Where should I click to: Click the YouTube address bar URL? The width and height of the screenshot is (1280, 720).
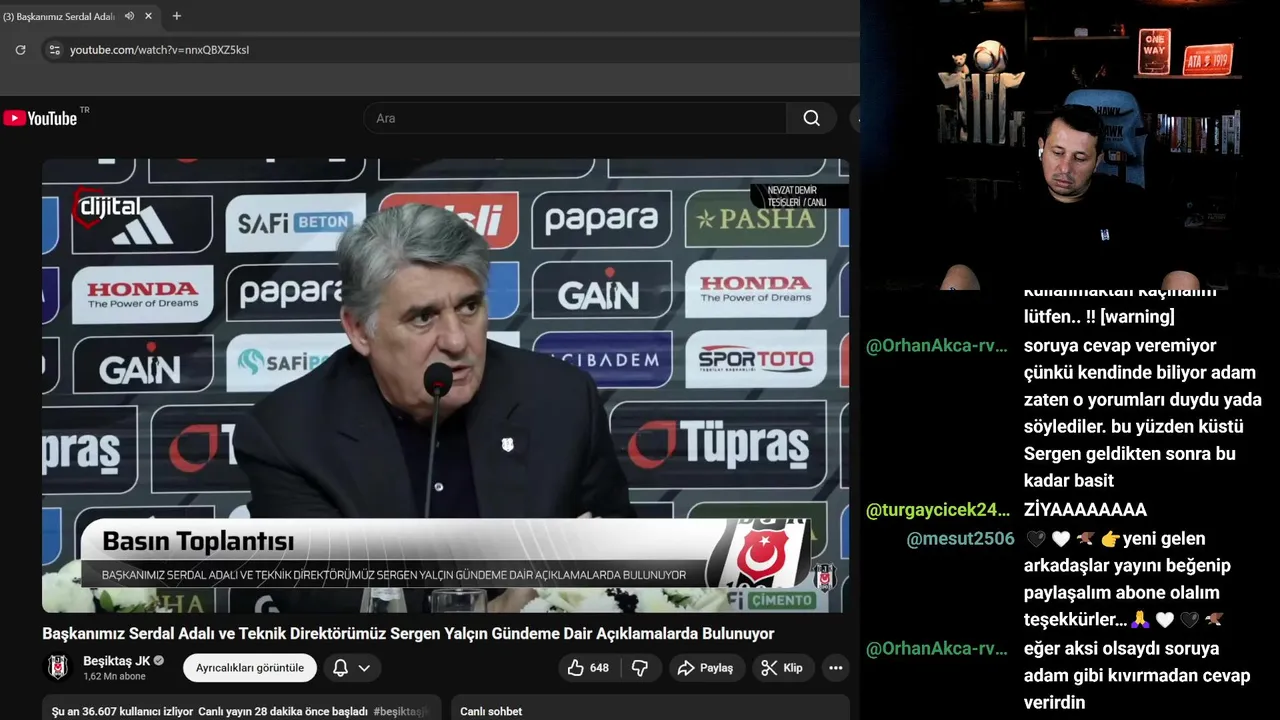pos(159,50)
